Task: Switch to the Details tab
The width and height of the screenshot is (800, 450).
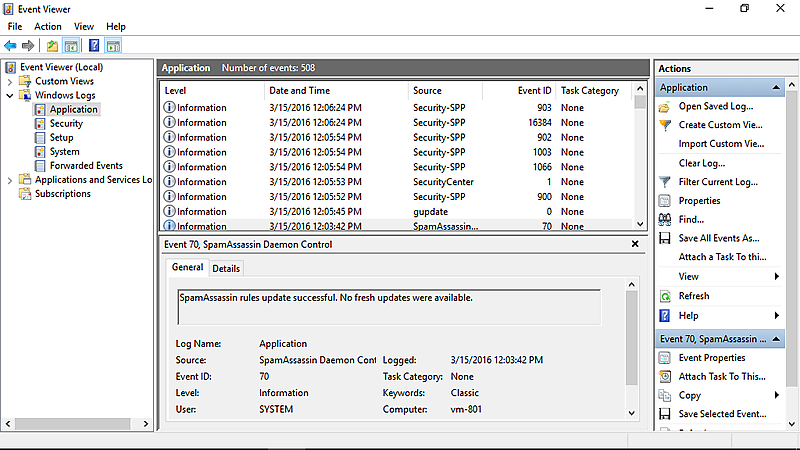Action: pyautogui.click(x=226, y=268)
